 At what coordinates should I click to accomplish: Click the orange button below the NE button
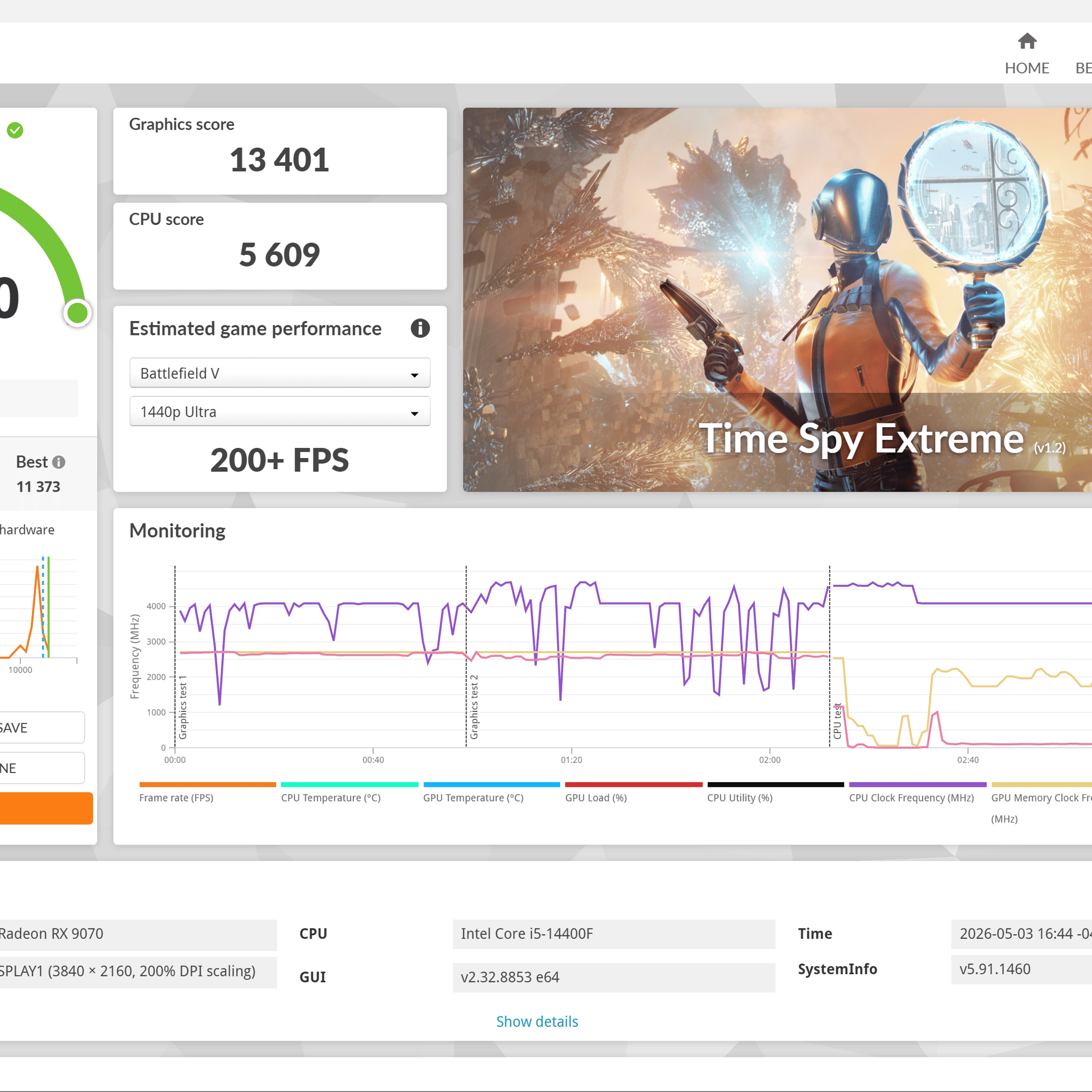(x=46, y=808)
